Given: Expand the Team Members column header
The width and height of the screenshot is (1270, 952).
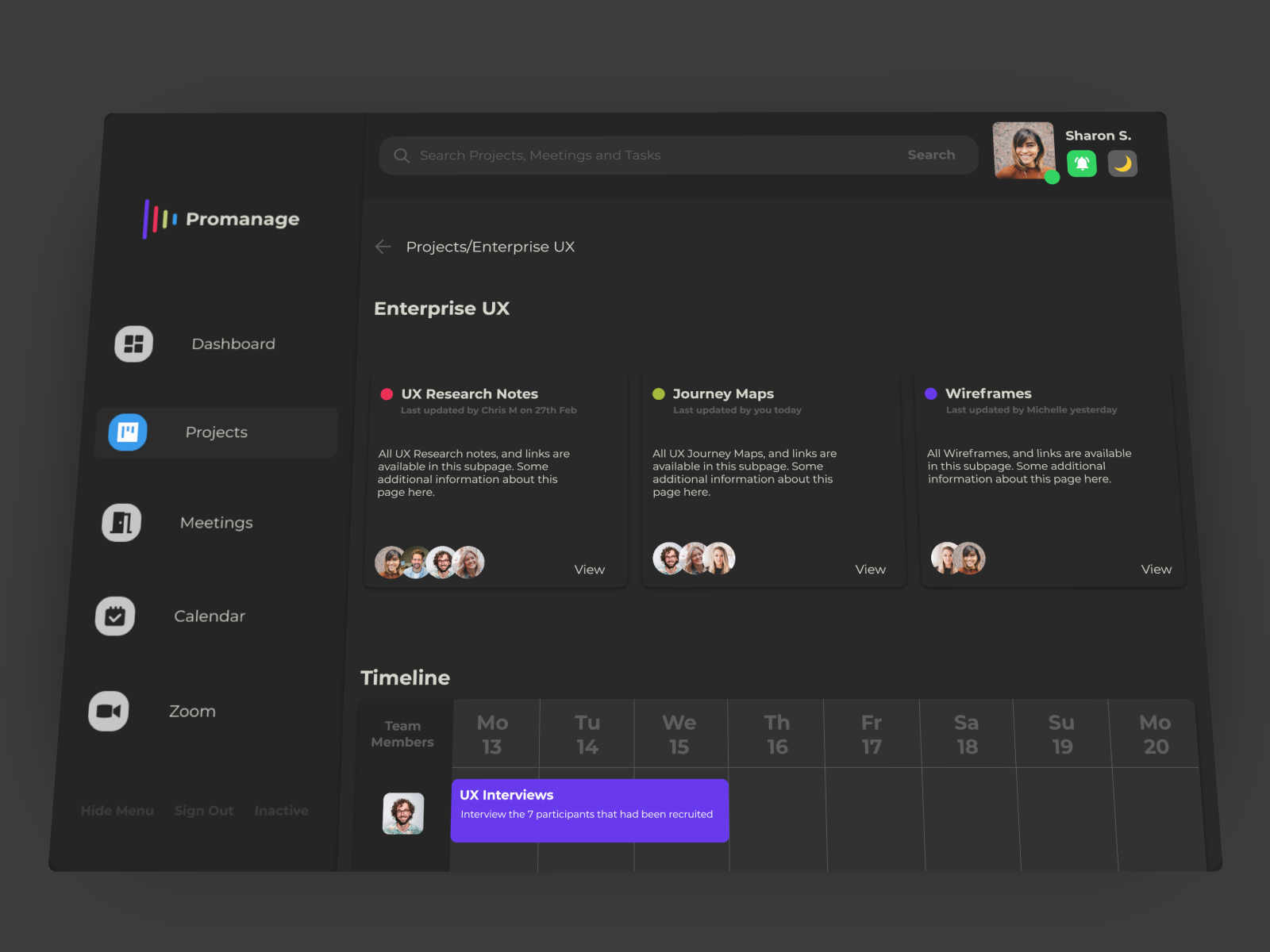Looking at the screenshot, I should coord(402,733).
